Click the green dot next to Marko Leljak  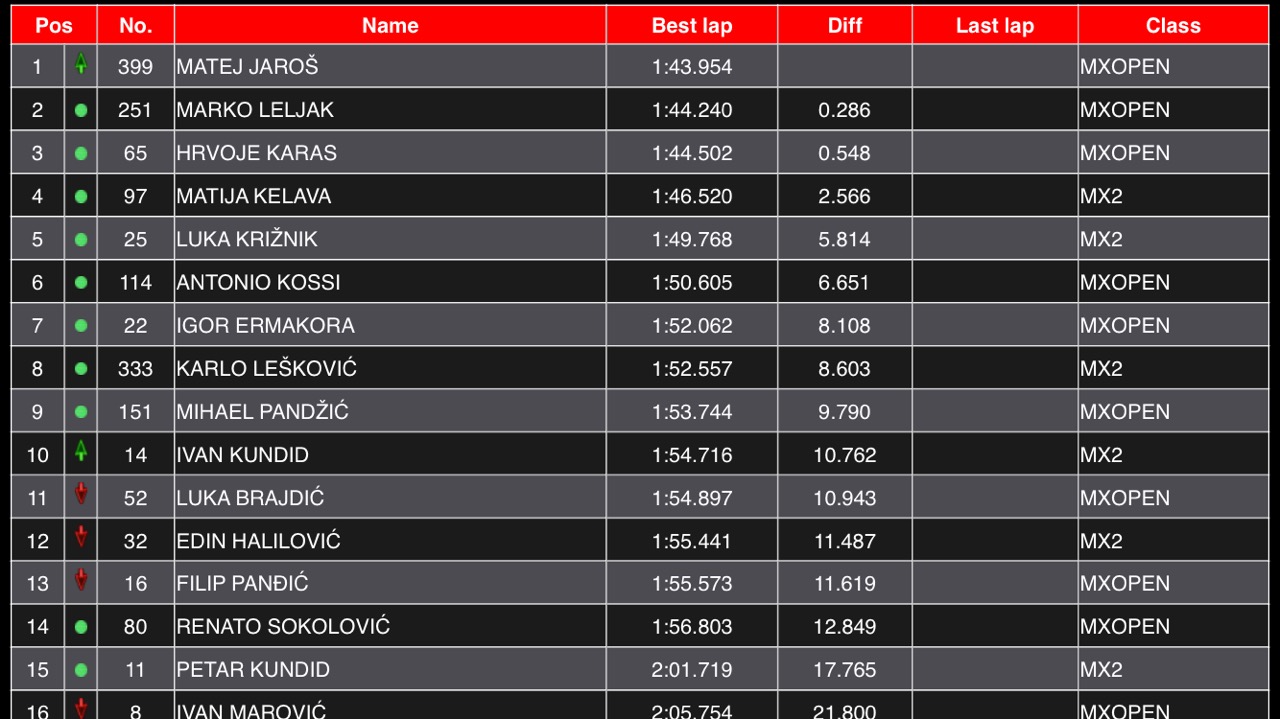click(81, 110)
